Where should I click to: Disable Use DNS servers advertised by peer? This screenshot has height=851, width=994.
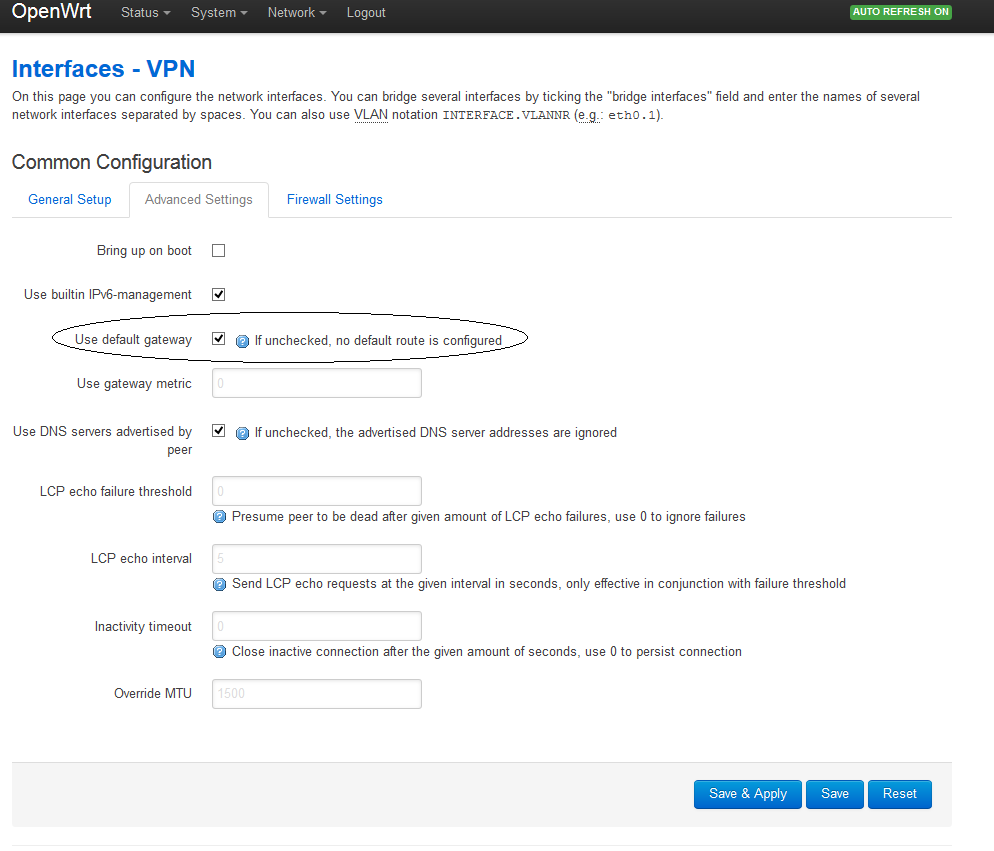tap(219, 431)
